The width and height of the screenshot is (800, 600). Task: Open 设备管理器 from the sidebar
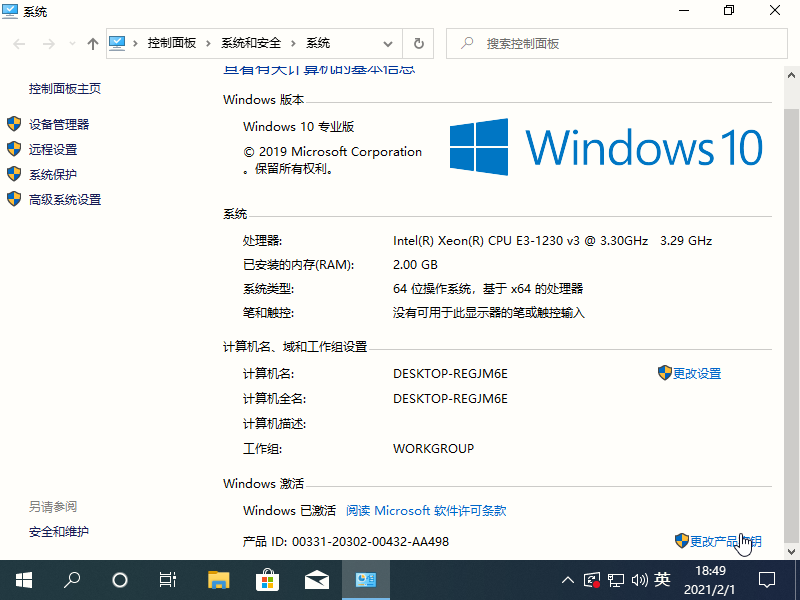[x=59, y=124]
